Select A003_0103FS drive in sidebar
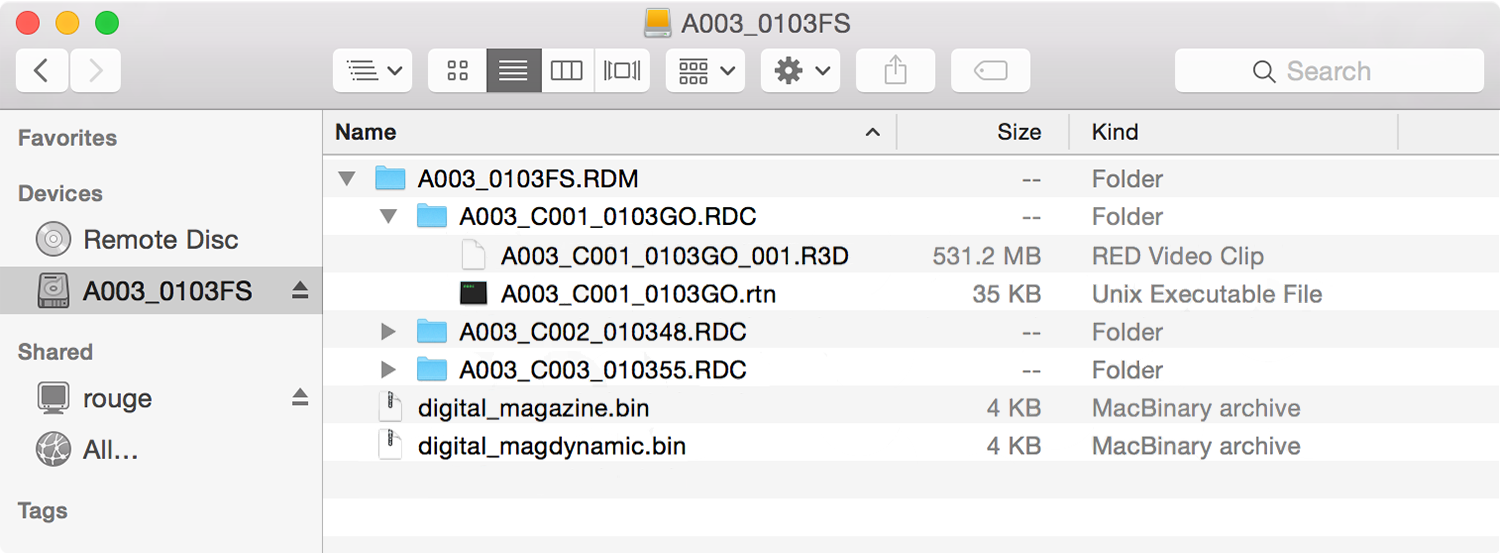The width and height of the screenshot is (1500, 553). [161, 291]
